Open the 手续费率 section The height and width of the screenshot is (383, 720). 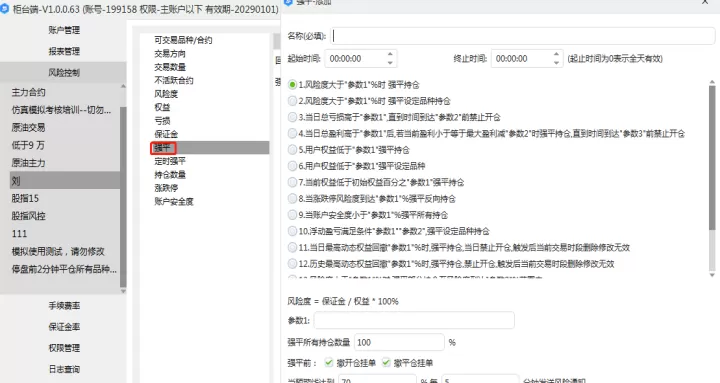tap(64, 306)
